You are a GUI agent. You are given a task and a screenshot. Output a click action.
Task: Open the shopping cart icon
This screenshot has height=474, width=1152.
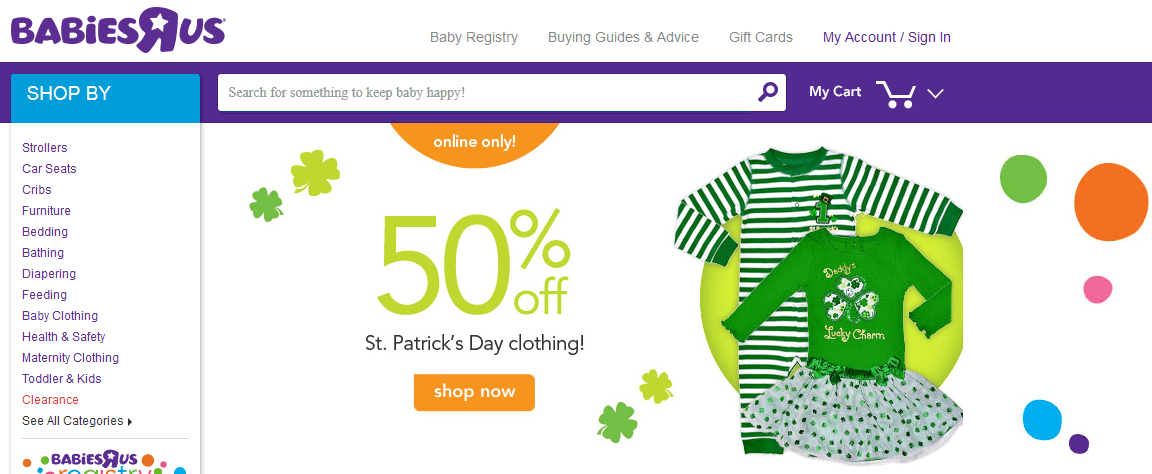coord(896,93)
